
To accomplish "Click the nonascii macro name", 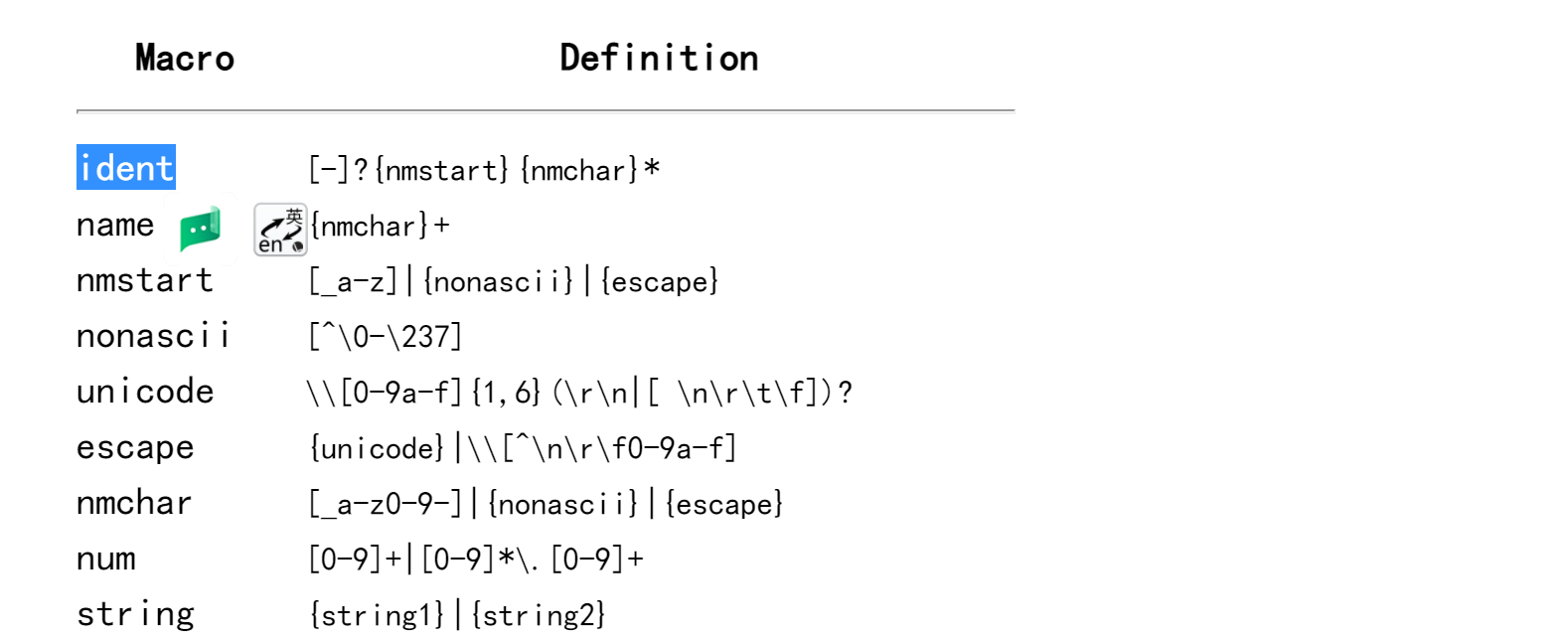I will point(153,336).
